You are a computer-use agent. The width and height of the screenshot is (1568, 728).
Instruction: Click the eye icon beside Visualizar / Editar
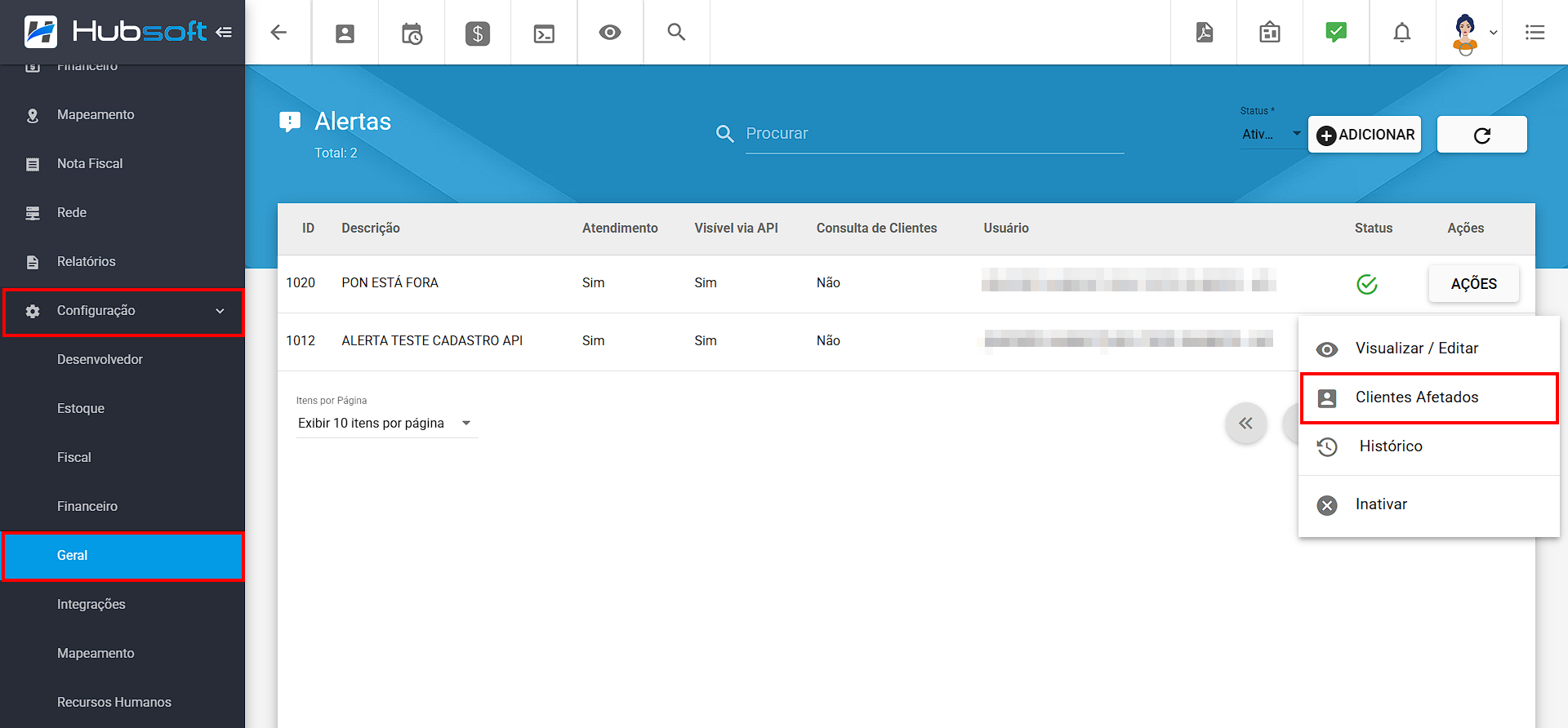(1327, 349)
